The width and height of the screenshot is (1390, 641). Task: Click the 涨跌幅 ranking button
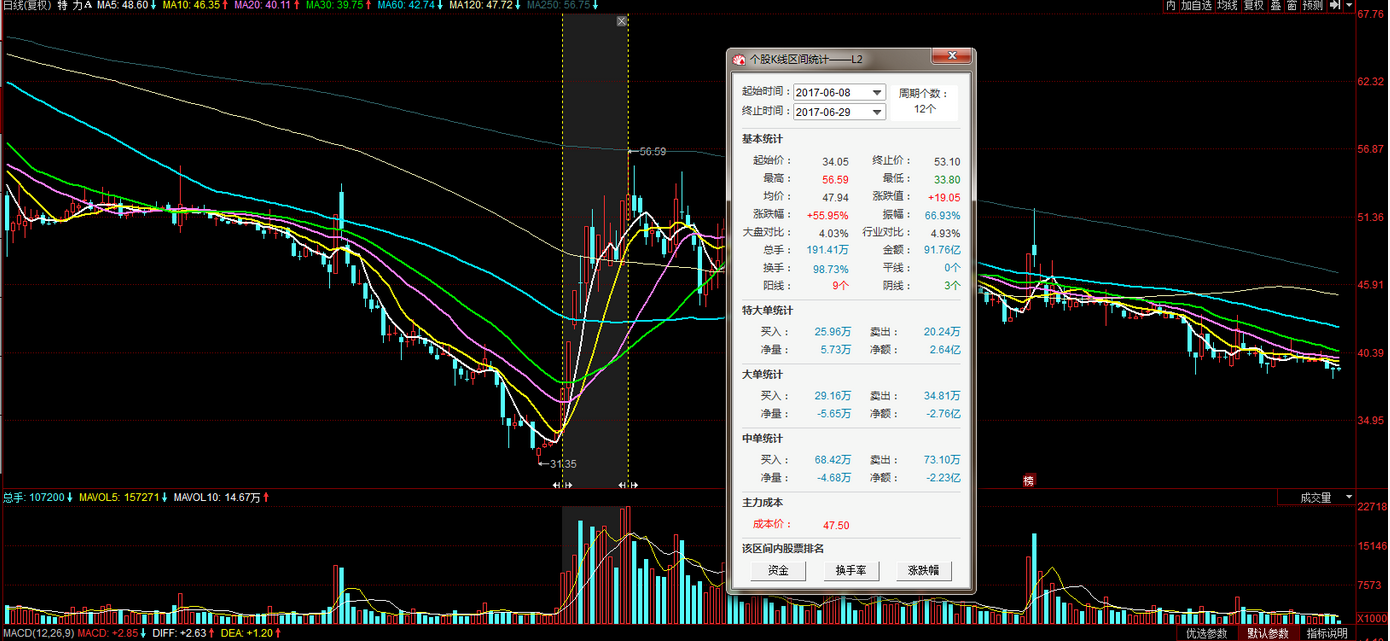coord(923,571)
